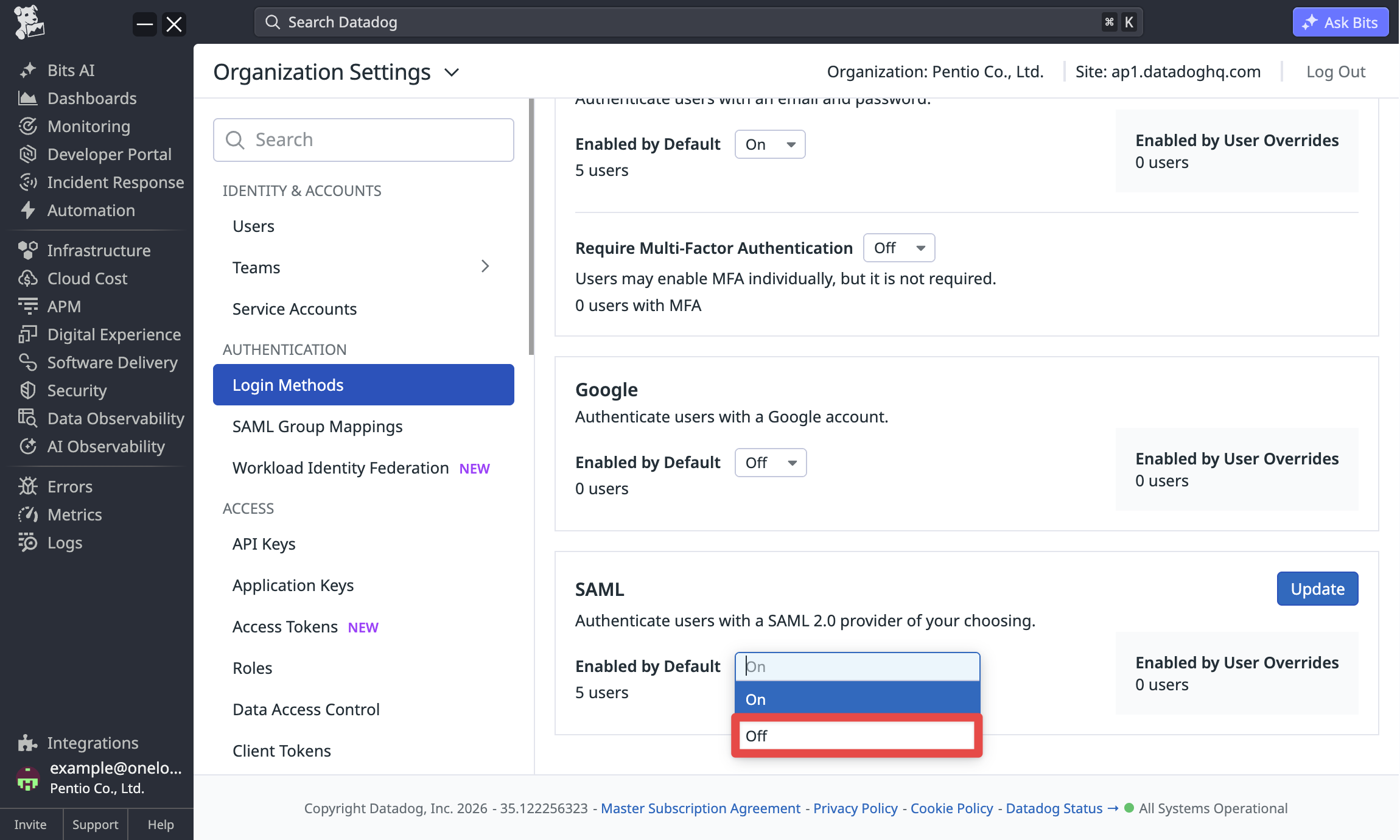Click the SAML Update button
The height and width of the screenshot is (840, 1400).
(1317, 589)
